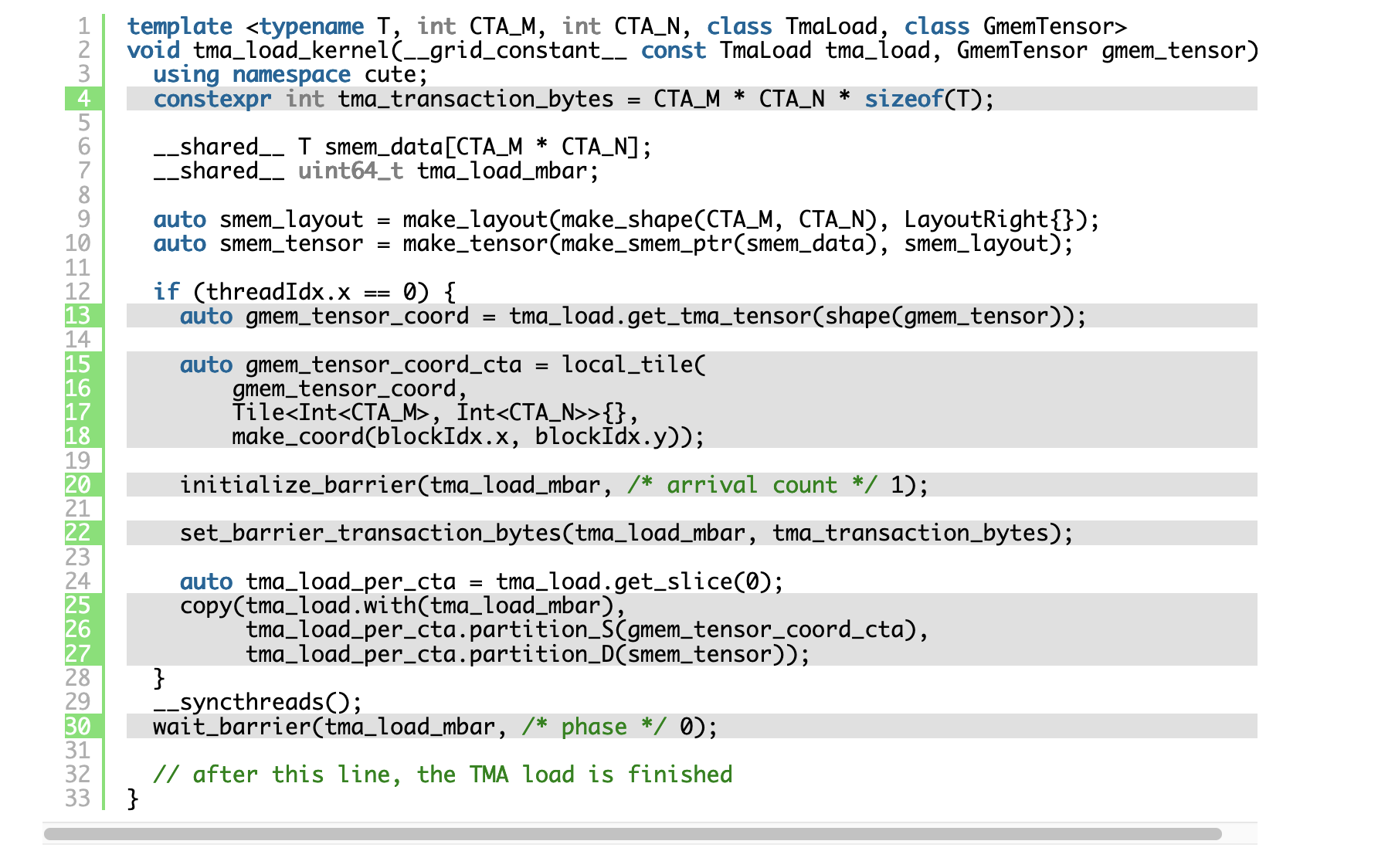Click the arrival count comment on line 20
Viewport: 1378px width, 868px height.
coord(749,485)
